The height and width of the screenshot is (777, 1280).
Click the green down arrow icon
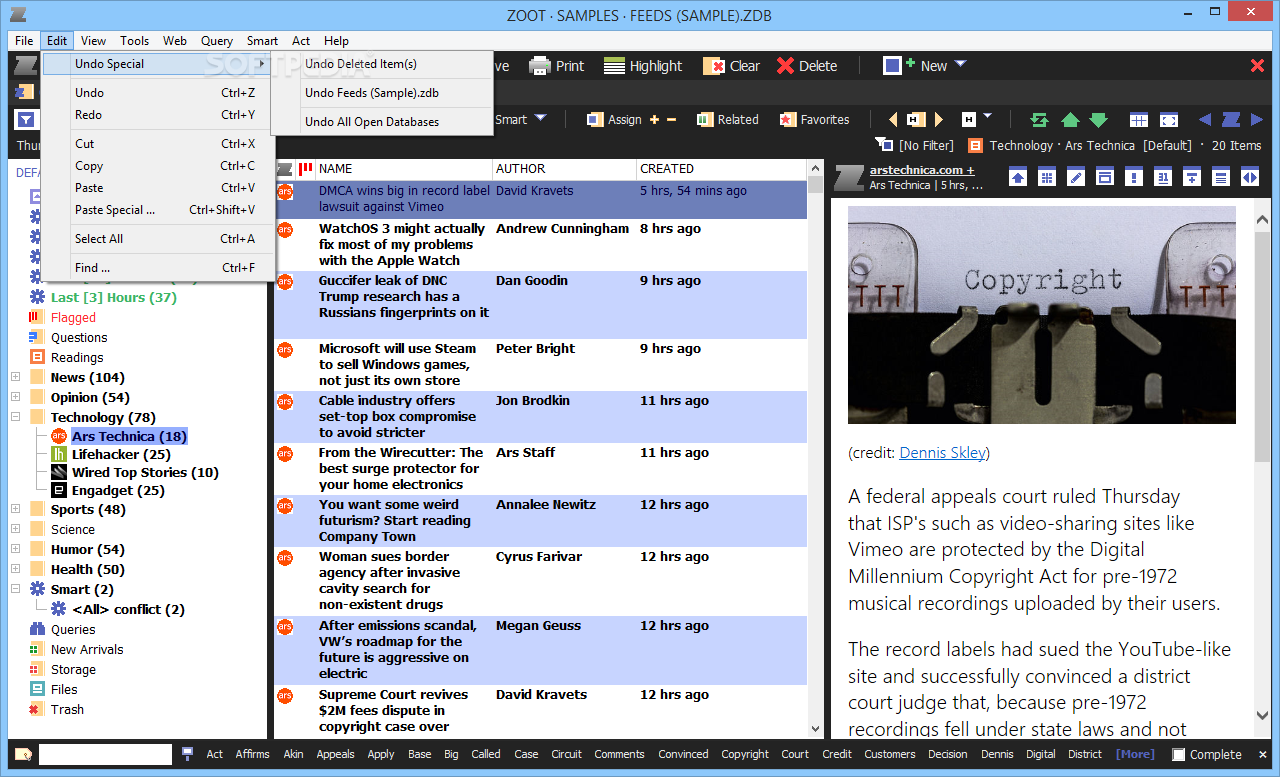click(x=1098, y=120)
